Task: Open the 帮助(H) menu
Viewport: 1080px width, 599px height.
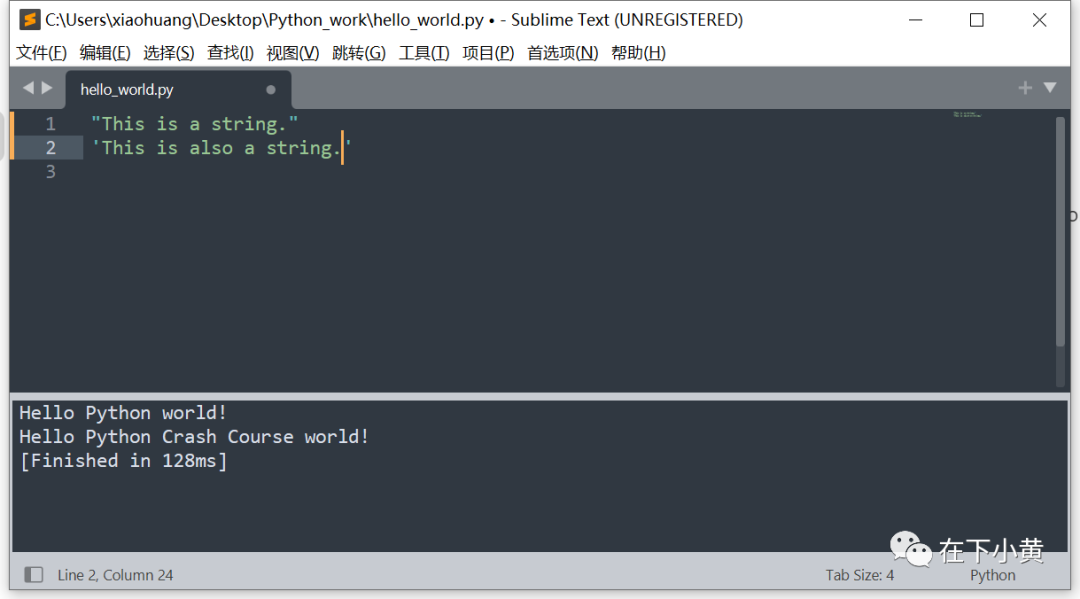Action: (638, 53)
